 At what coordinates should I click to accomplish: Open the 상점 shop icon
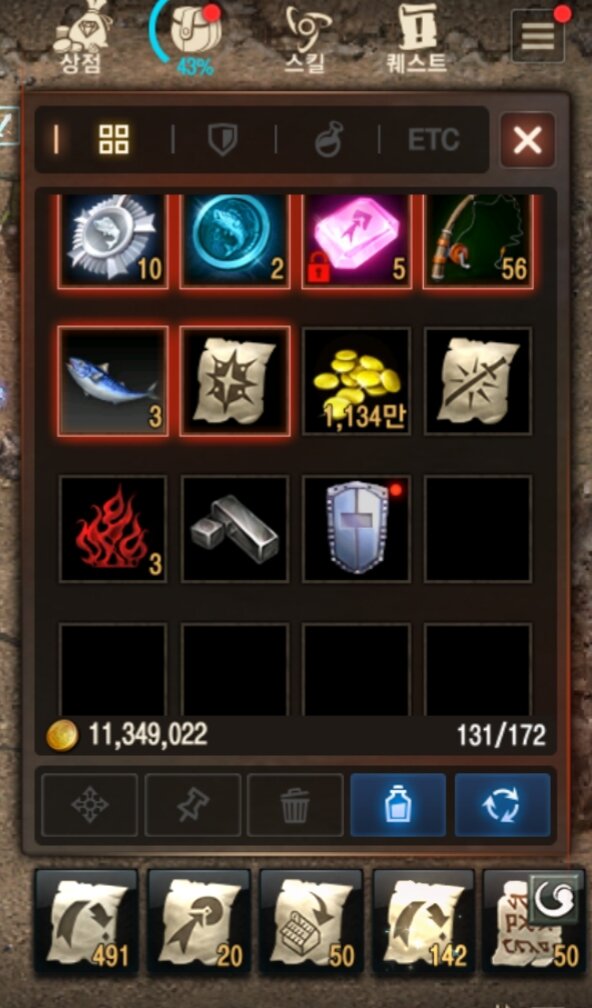coord(82,37)
